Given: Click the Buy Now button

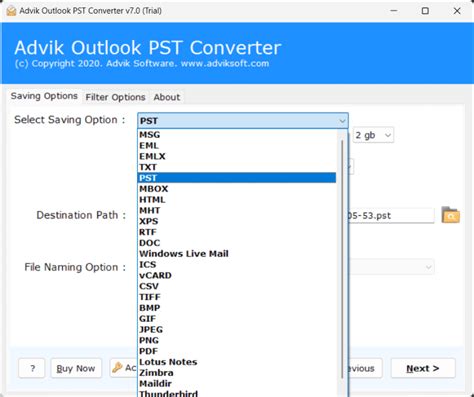Looking at the screenshot, I should (x=76, y=368).
